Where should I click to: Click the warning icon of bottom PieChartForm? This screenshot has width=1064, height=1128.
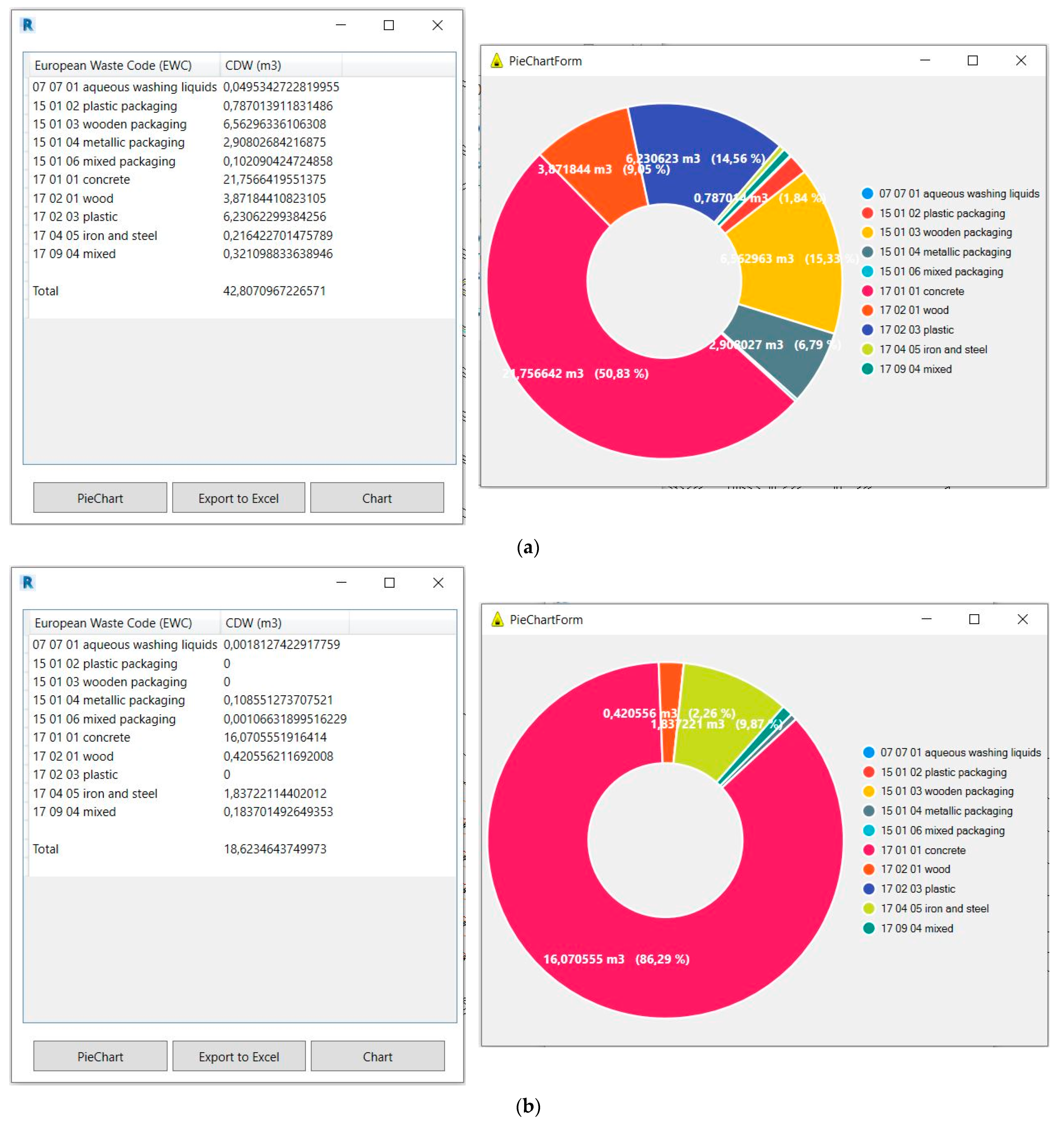click(497, 620)
